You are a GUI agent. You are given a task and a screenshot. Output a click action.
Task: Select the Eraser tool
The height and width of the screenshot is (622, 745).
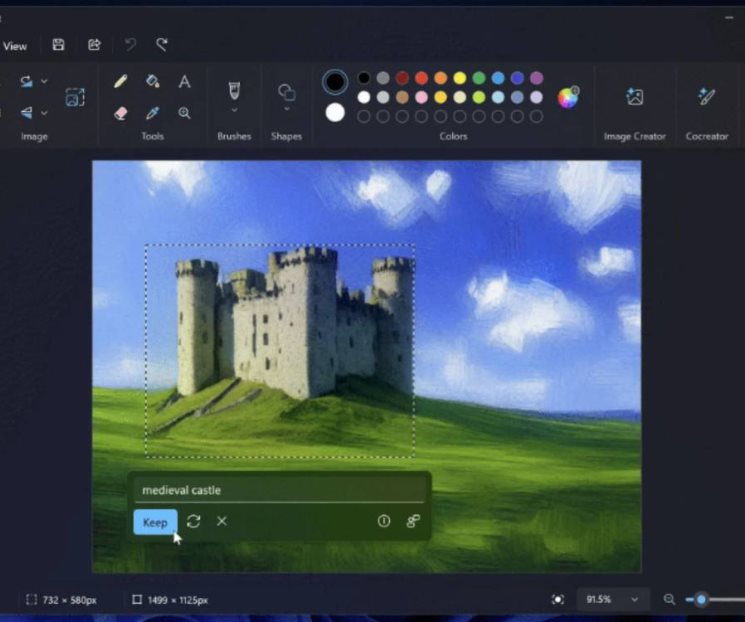tap(121, 113)
